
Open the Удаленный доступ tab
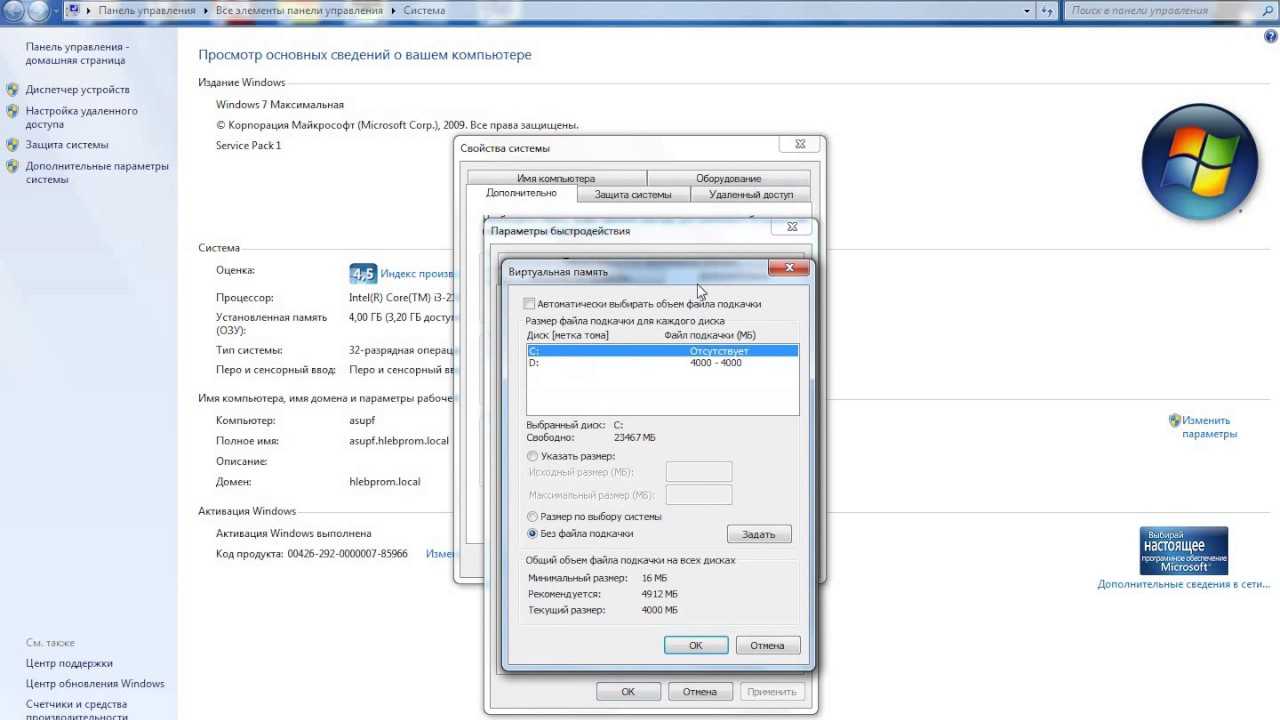751,195
